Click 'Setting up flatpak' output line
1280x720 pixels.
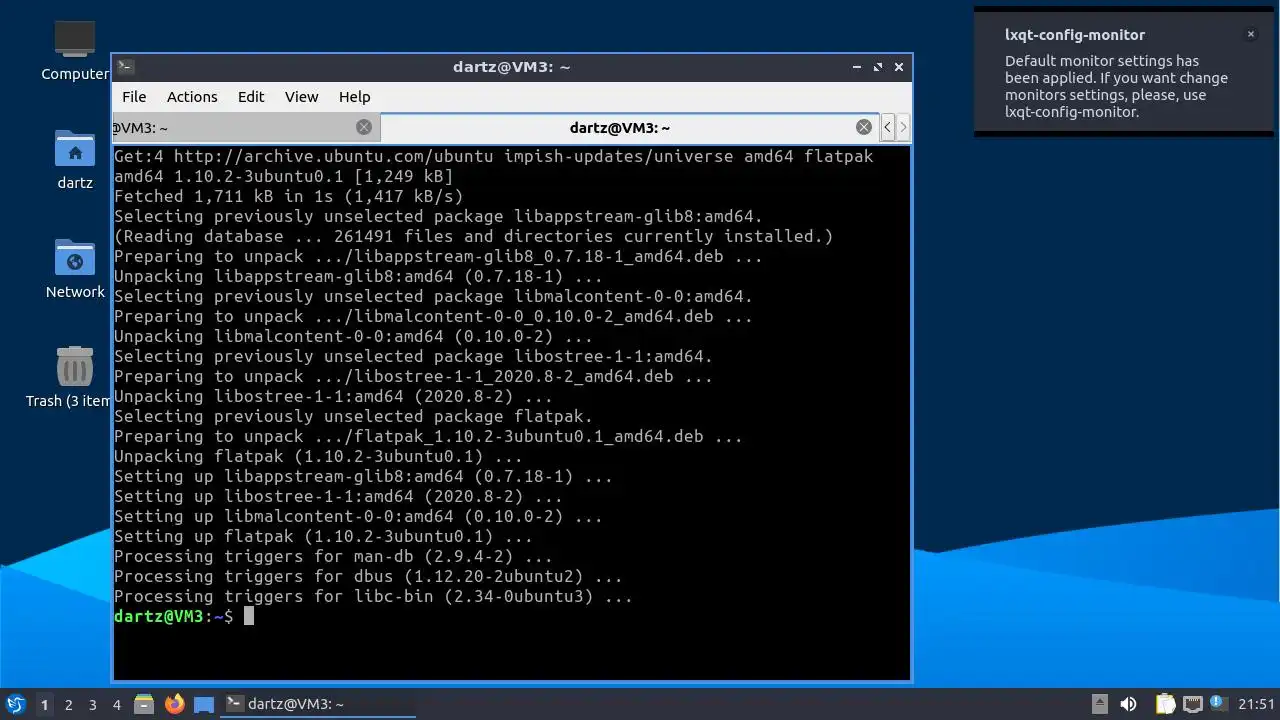click(x=323, y=537)
